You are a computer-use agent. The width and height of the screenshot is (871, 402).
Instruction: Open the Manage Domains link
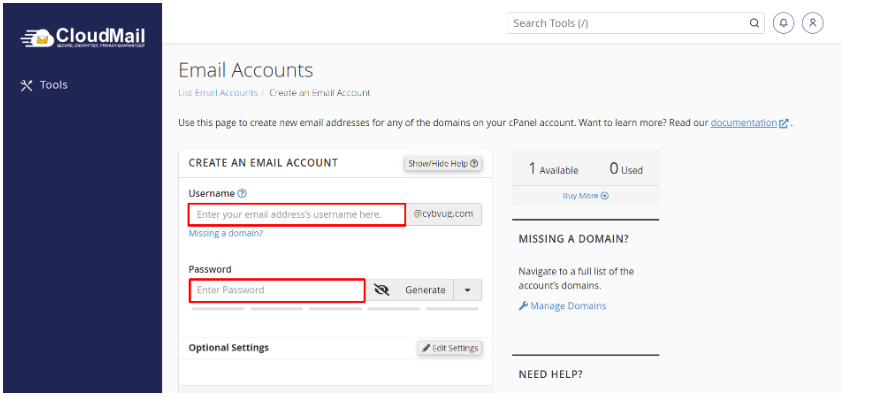(x=562, y=306)
